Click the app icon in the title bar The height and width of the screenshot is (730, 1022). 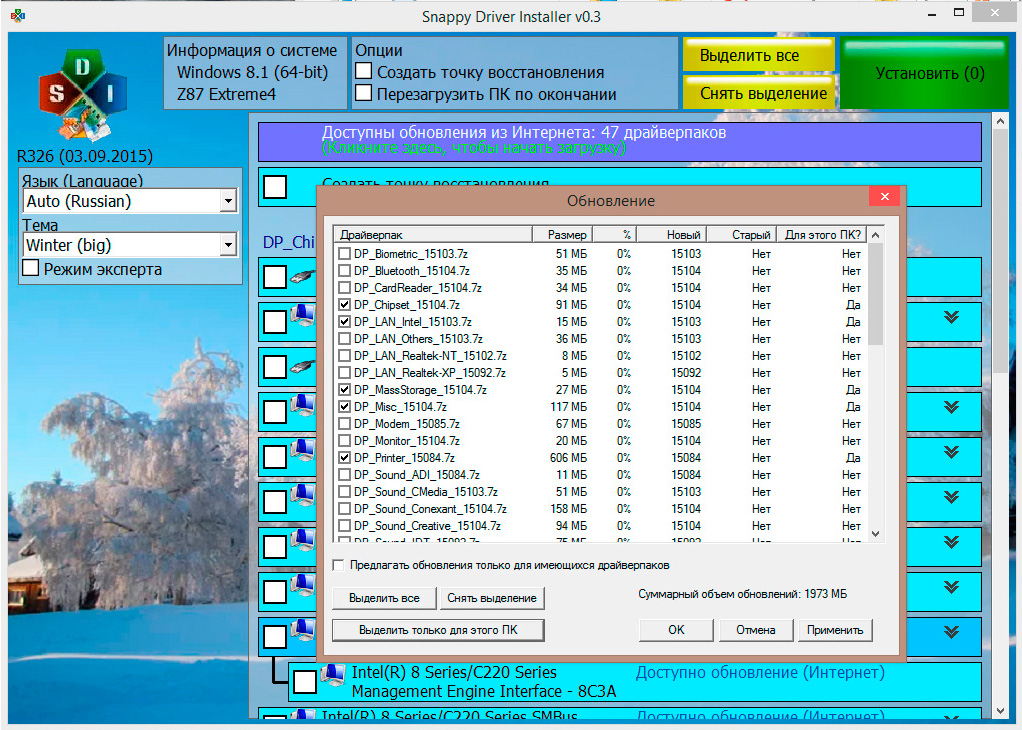click(x=16, y=17)
